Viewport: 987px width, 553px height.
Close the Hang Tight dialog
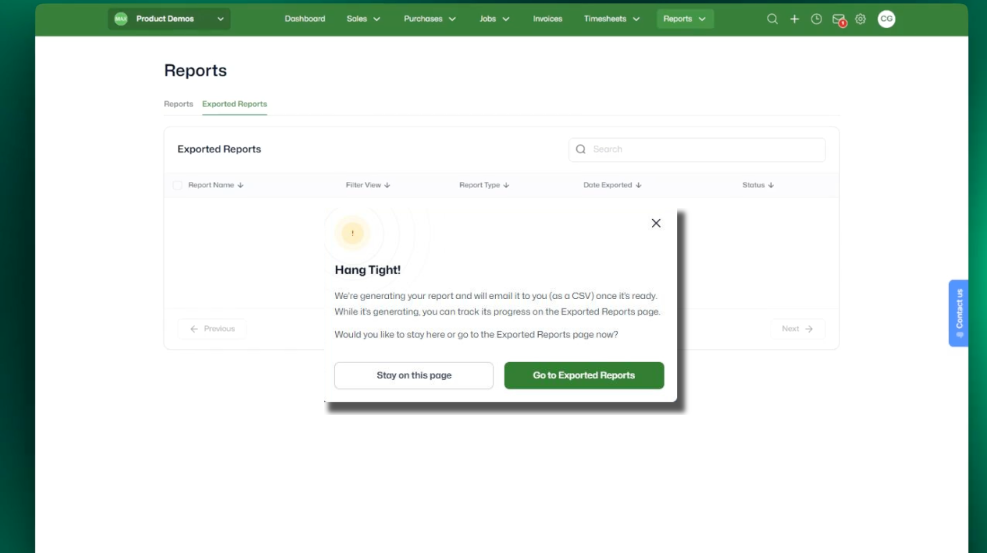pyautogui.click(x=656, y=223)
